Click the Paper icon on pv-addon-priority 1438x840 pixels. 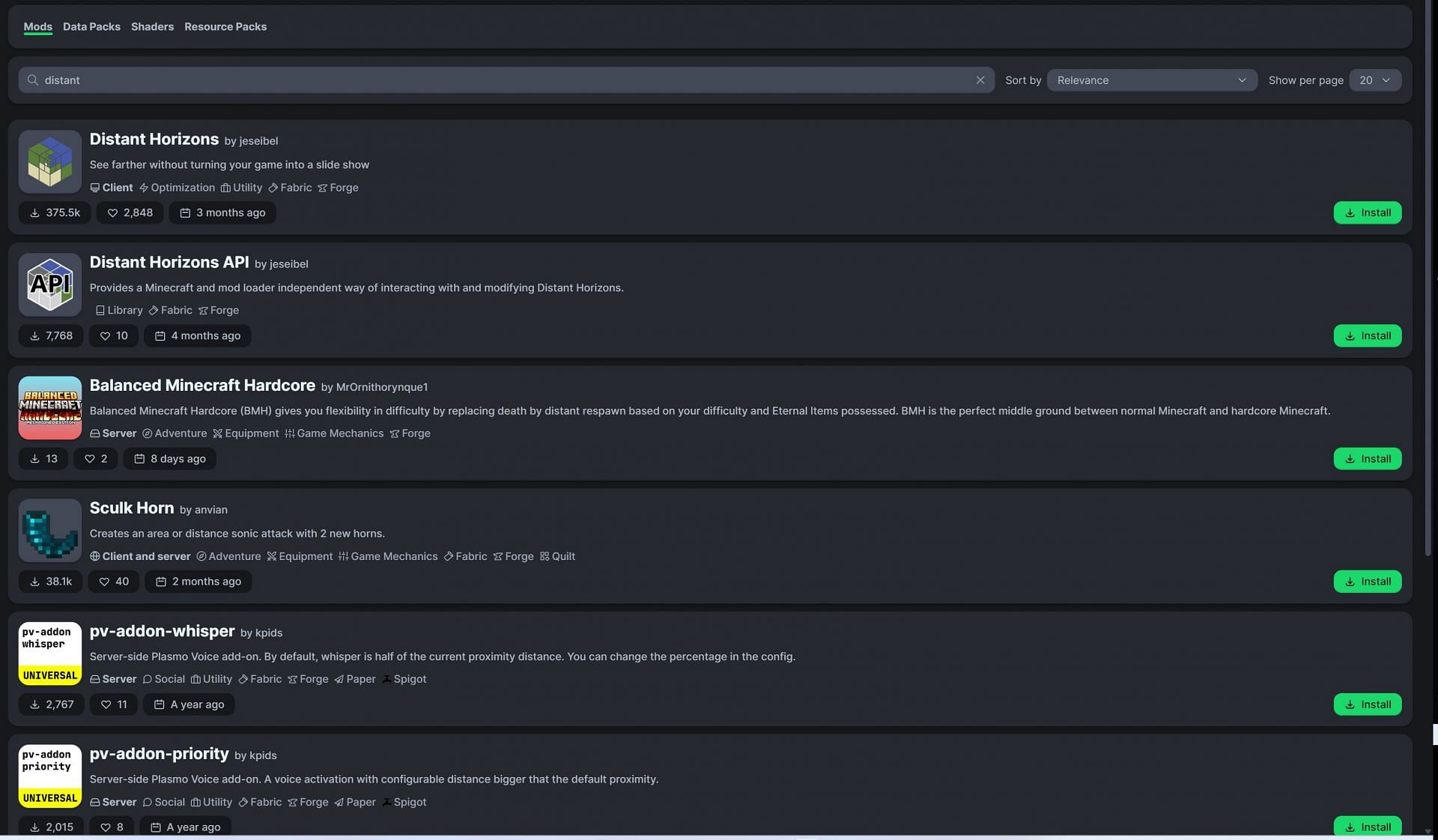[x=338, y=802]
